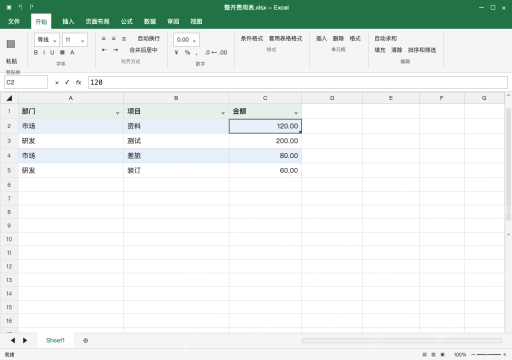Screen dimensions: 512x360
Task: Click Conditional Formatting (条件格式)
Action: [252, 39]
